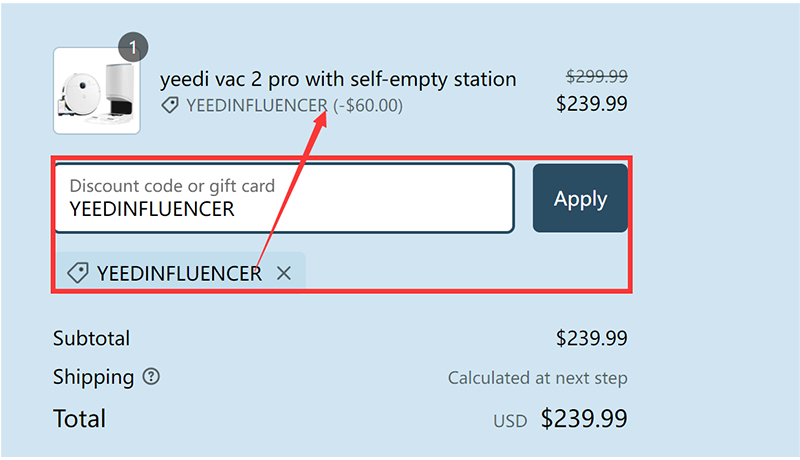Remove the YEEDINFLUENCER discount code
Screen dimensions: 800x460
click(x=284, y=273)
